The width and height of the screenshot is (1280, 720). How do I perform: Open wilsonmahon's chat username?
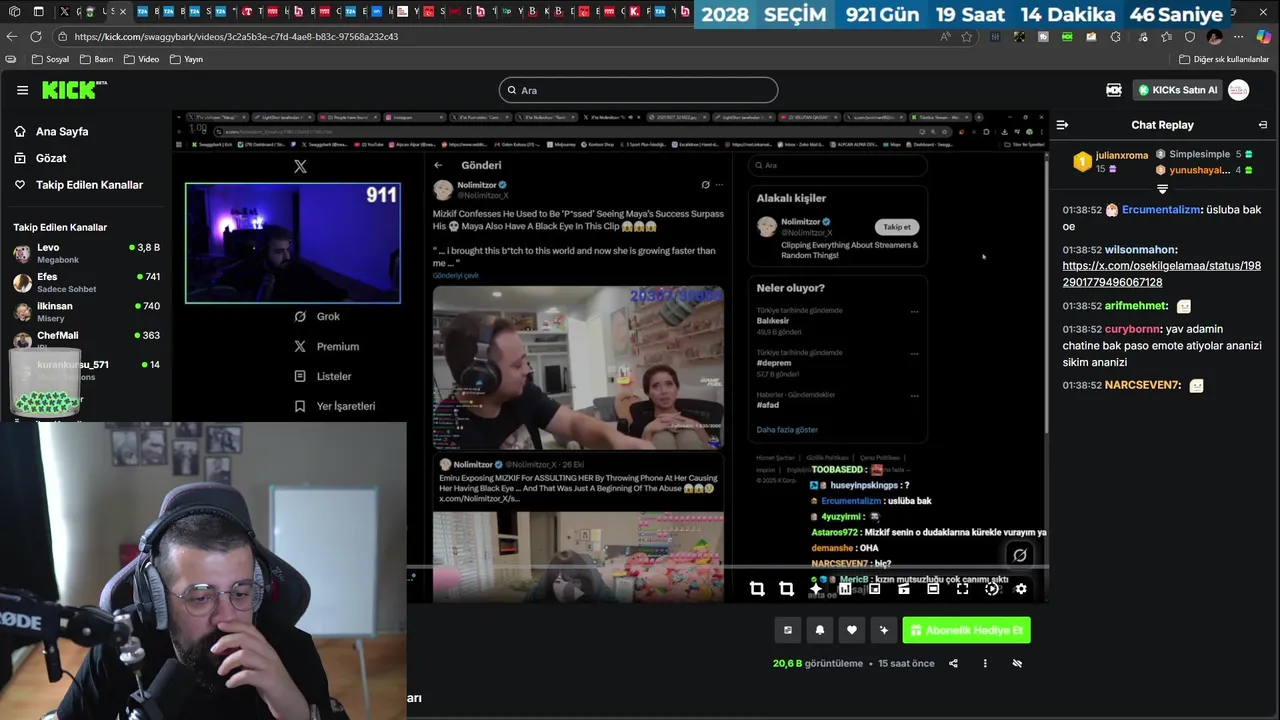click(x=1141, y=250)
